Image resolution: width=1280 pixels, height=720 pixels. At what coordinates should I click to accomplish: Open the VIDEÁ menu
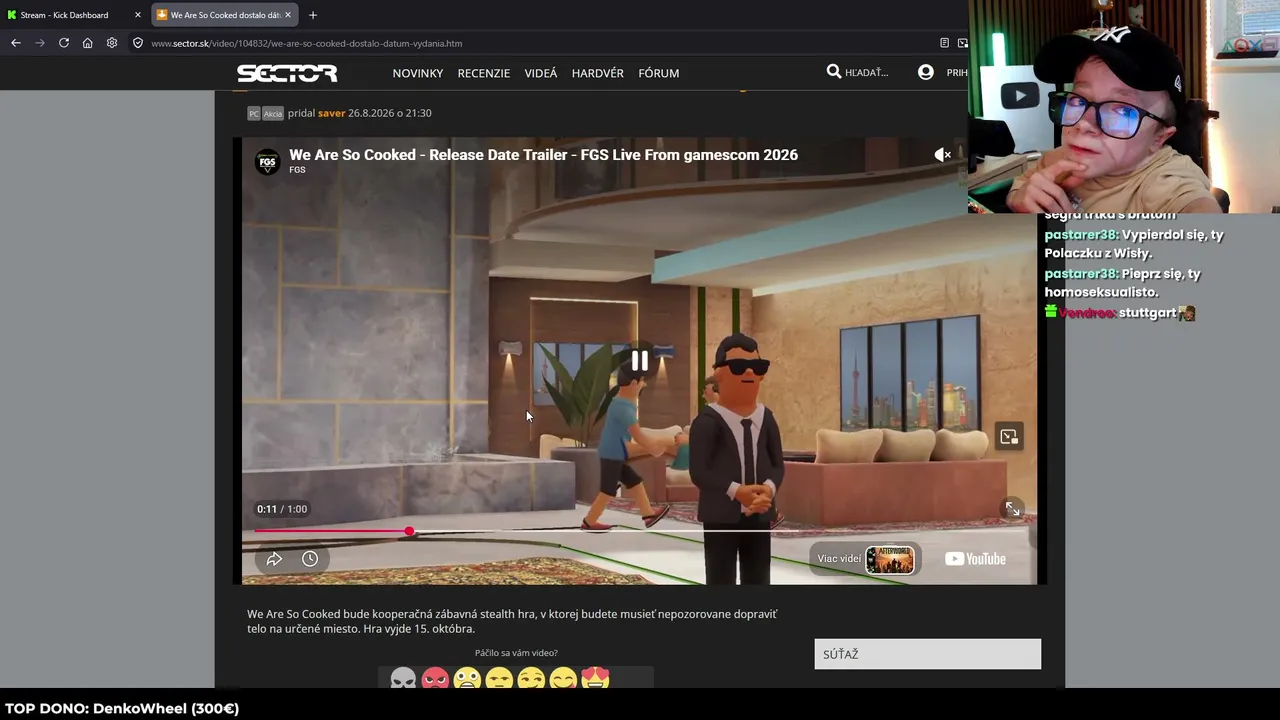pos(541,73)
